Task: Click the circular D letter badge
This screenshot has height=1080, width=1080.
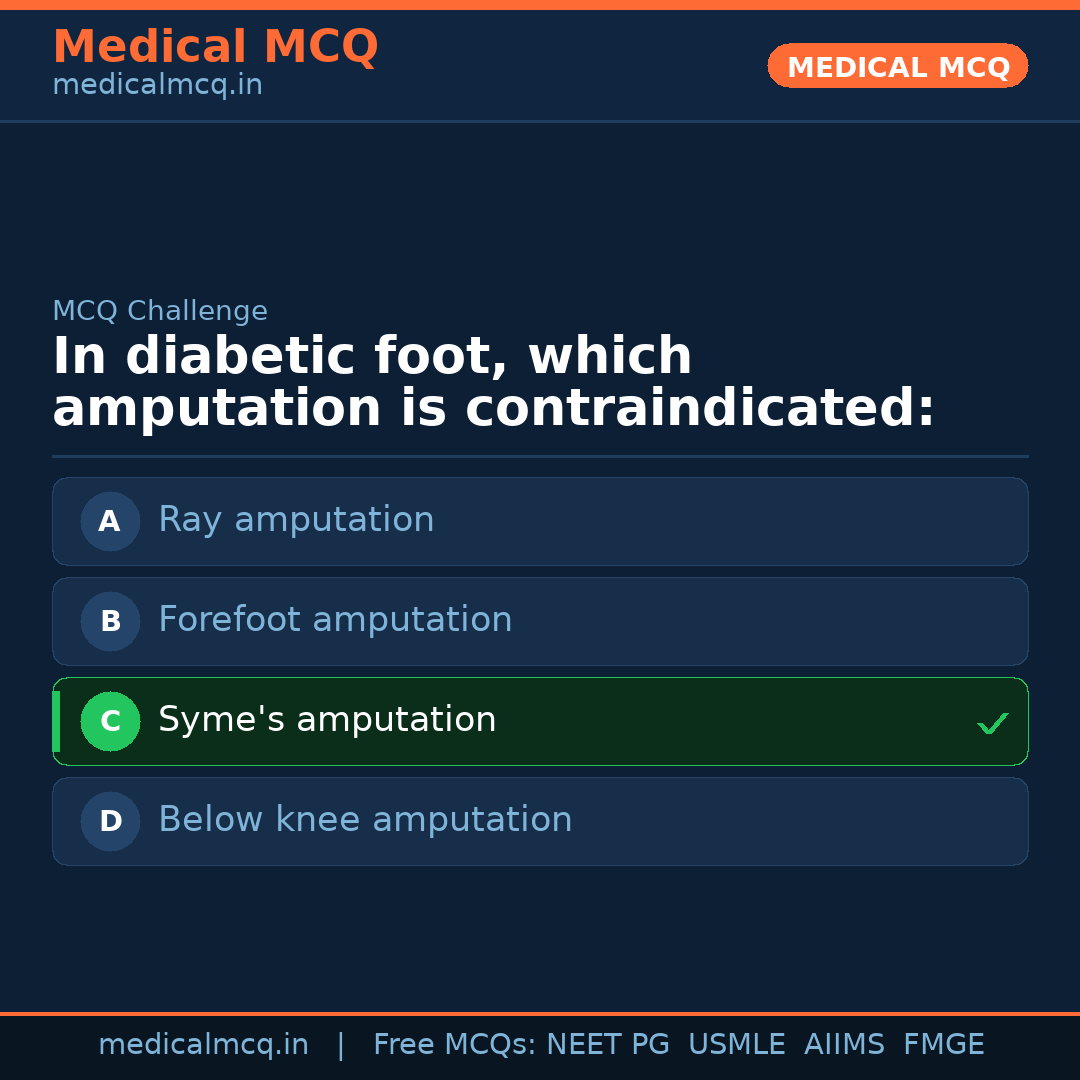Action: coord(110,821)
